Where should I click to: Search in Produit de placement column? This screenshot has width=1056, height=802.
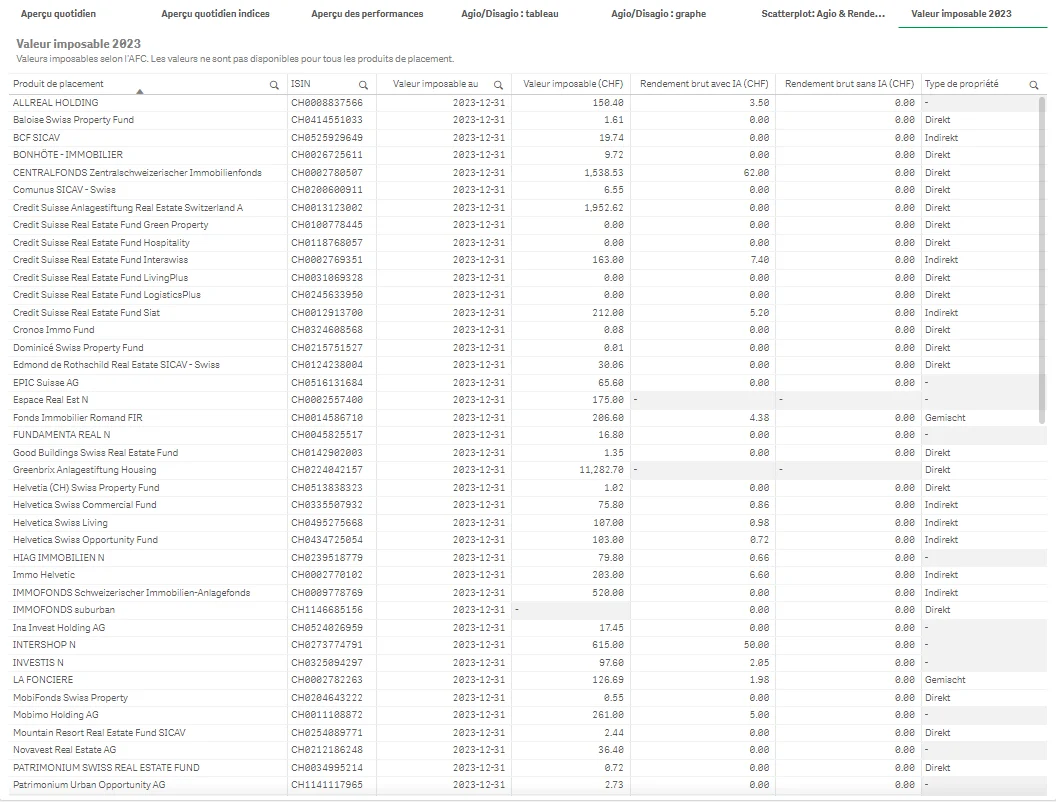click(x=274, y=85)
